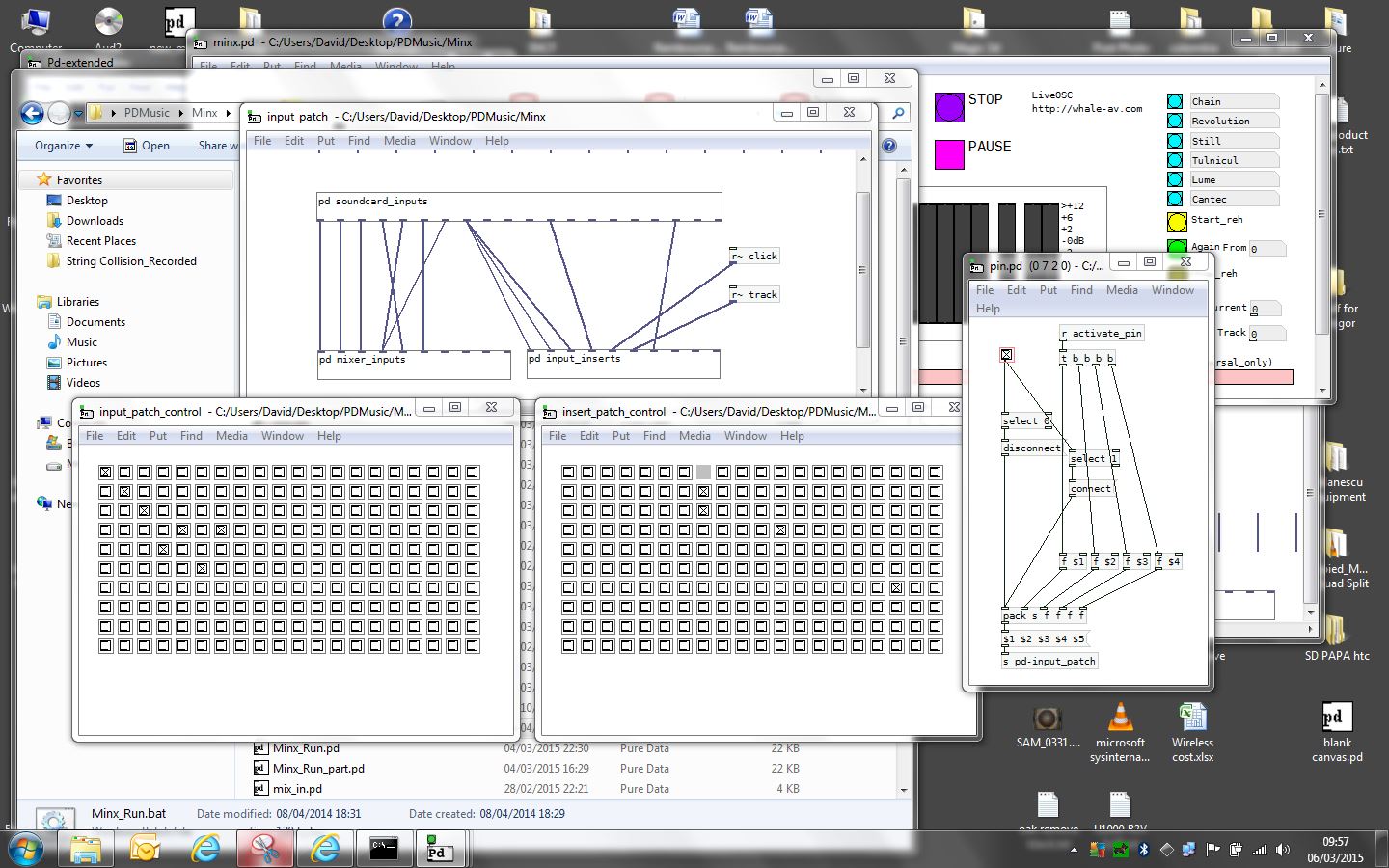
Task: Open Snipping Tool from the taskbar
Action: pos(264,849)
